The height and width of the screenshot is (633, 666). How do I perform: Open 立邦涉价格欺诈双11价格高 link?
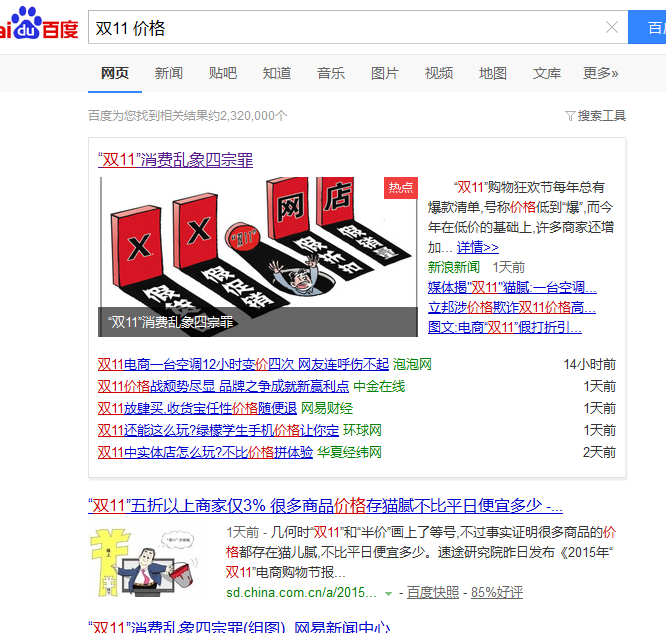coord(512,307)
